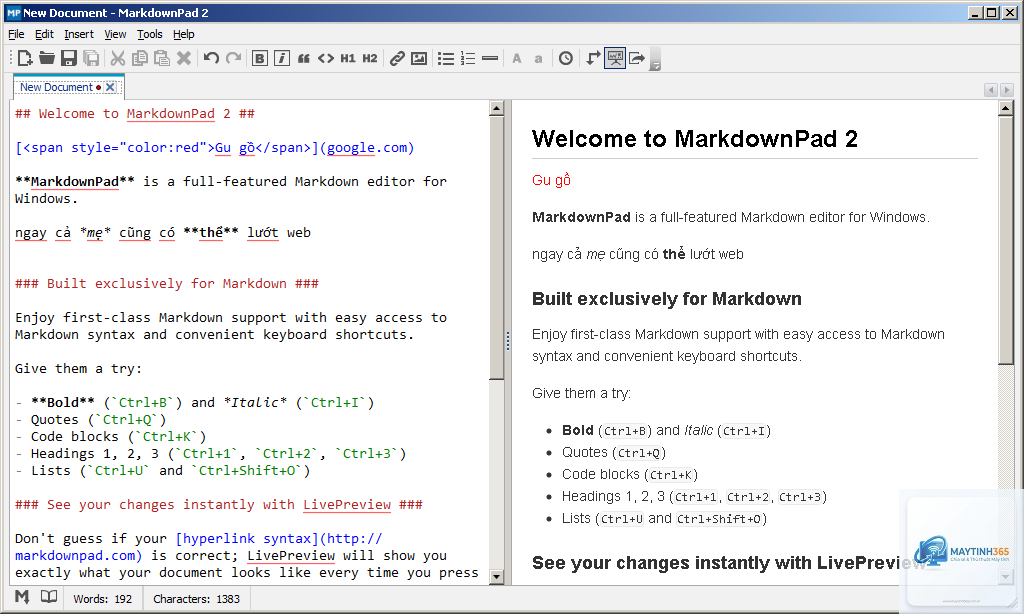
Task: Open a file using the folder icon
Action: 46,58
